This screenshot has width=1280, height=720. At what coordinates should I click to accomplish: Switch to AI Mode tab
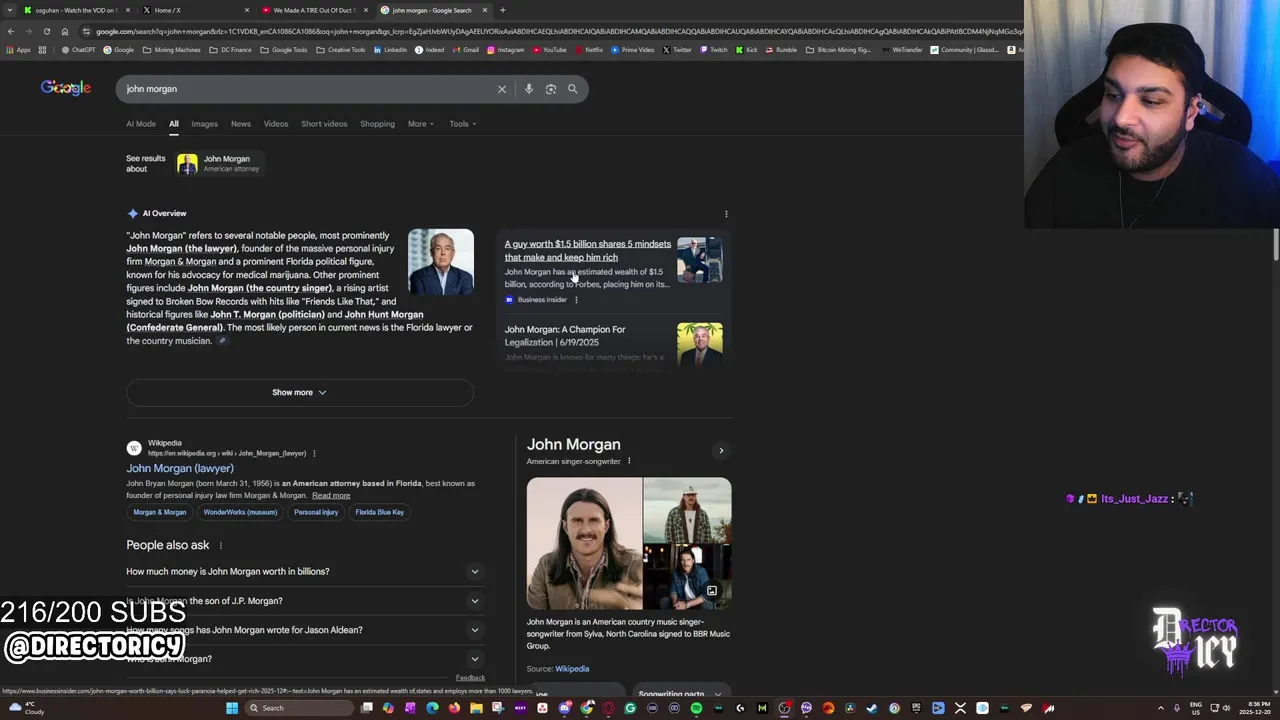click(141, 124)
